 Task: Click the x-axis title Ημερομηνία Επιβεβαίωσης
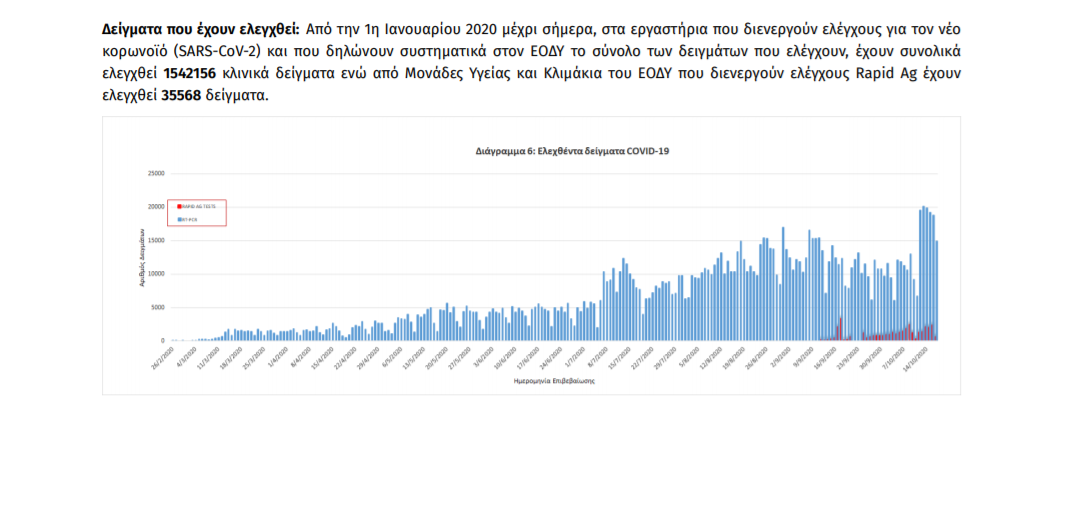click(541, 381)
